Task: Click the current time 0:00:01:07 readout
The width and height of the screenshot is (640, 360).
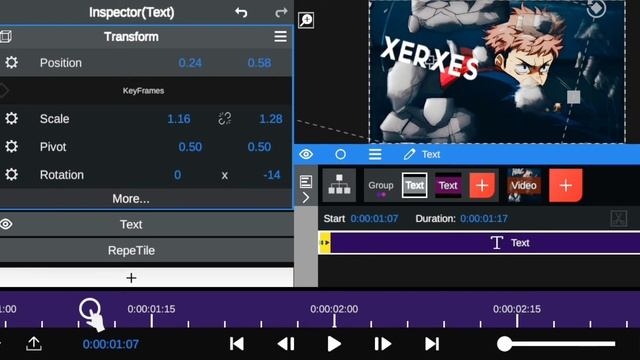Action: (x=111, y=344)
